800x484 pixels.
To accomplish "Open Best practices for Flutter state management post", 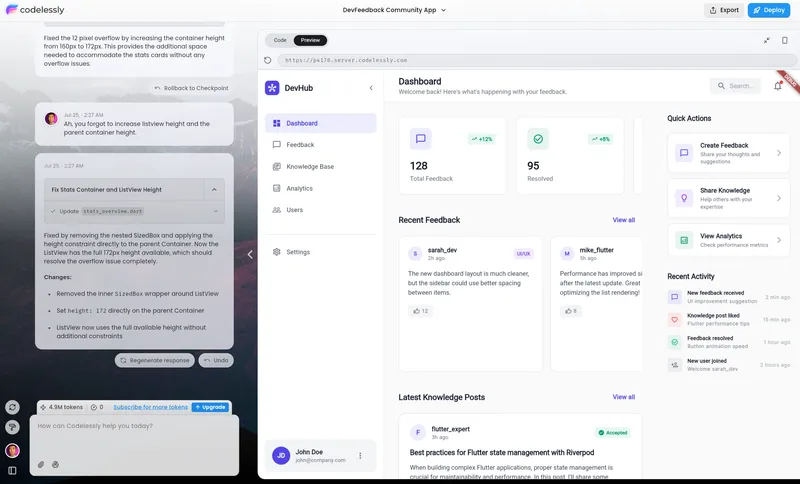I will (502, 452).
